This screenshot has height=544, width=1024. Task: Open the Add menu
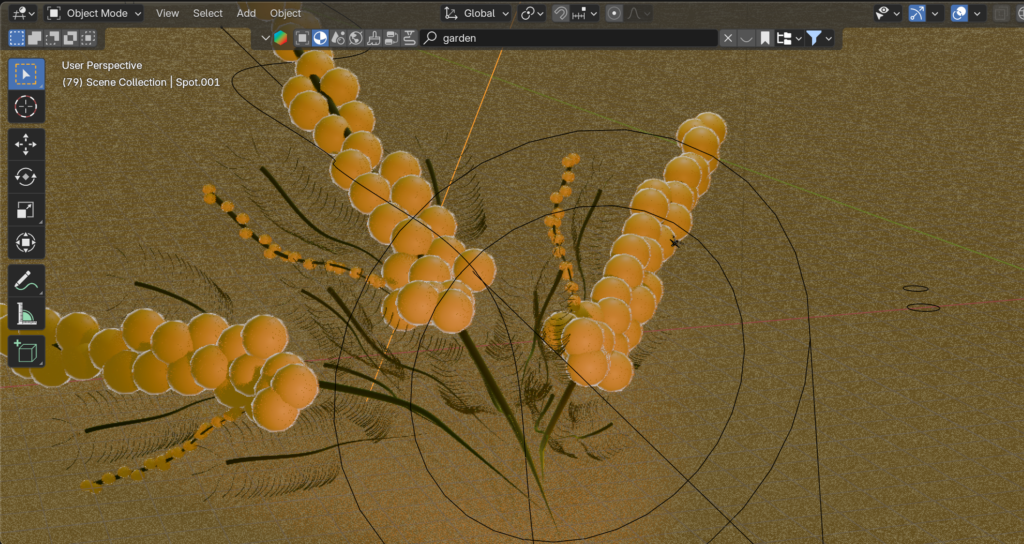coord(246,13)
